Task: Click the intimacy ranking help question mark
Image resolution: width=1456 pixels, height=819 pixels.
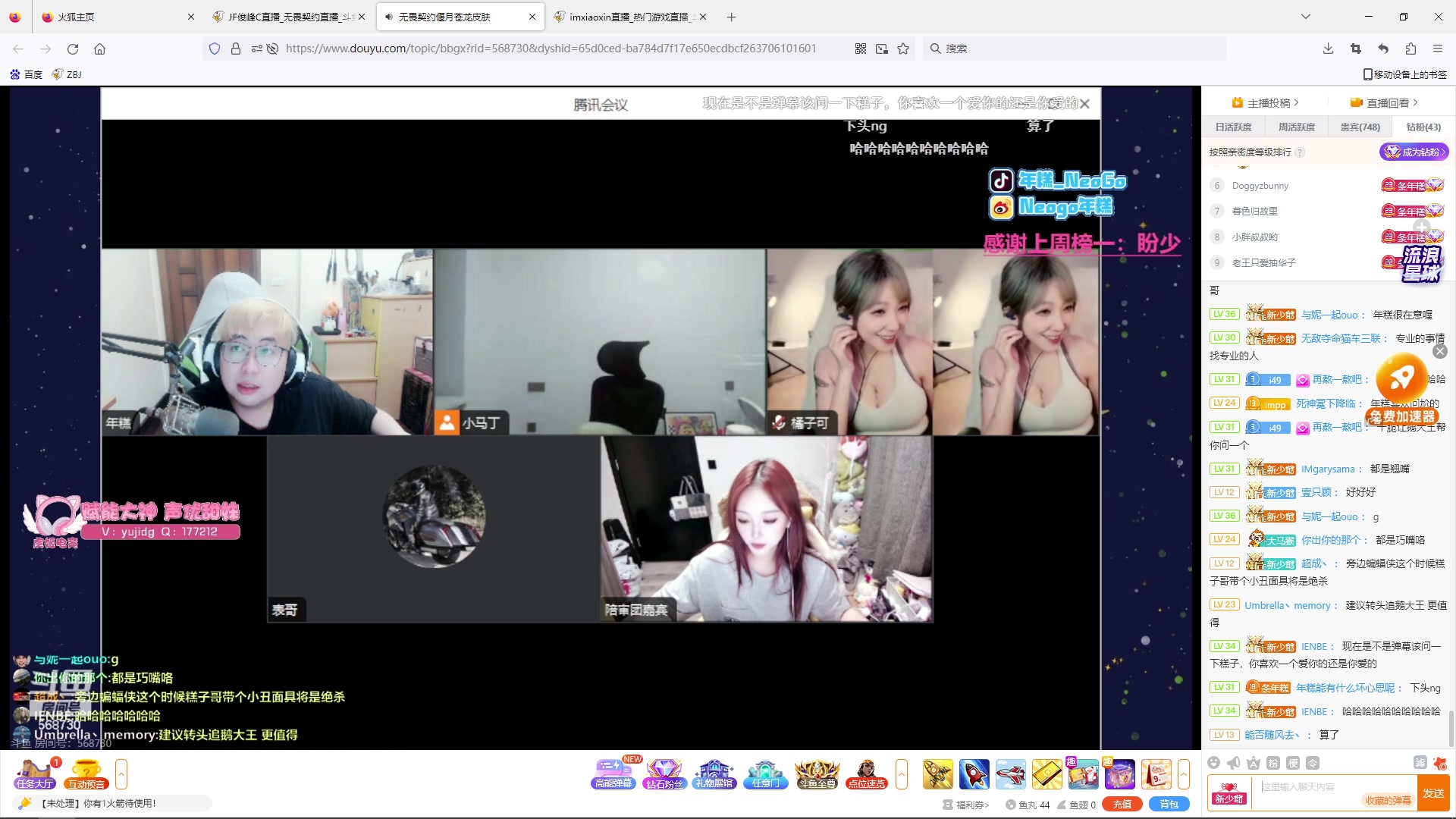Action: (1300, 152)
